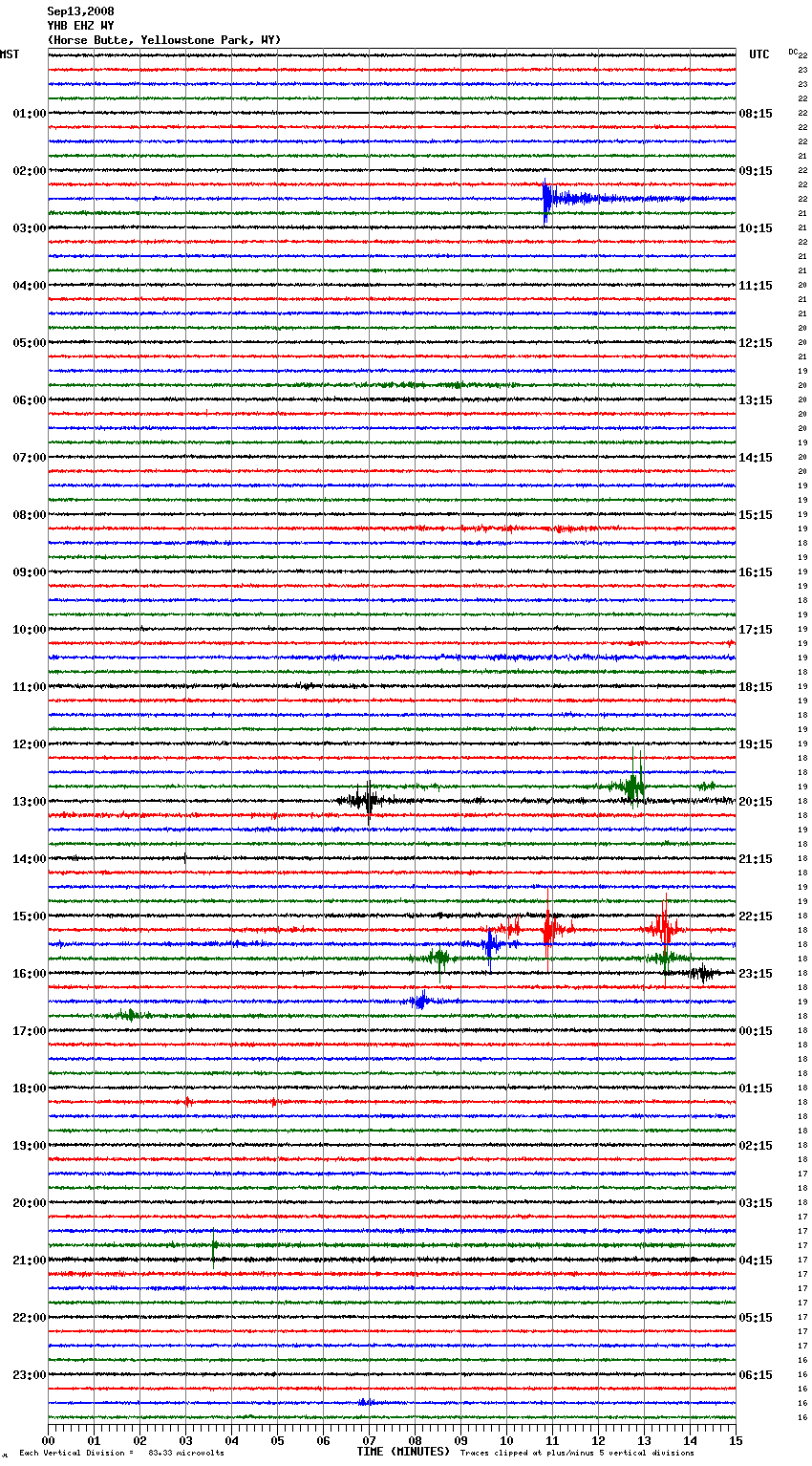Click the date label Sep13,2008
This screenshot has width=812, height=1466.
point(80,11)
